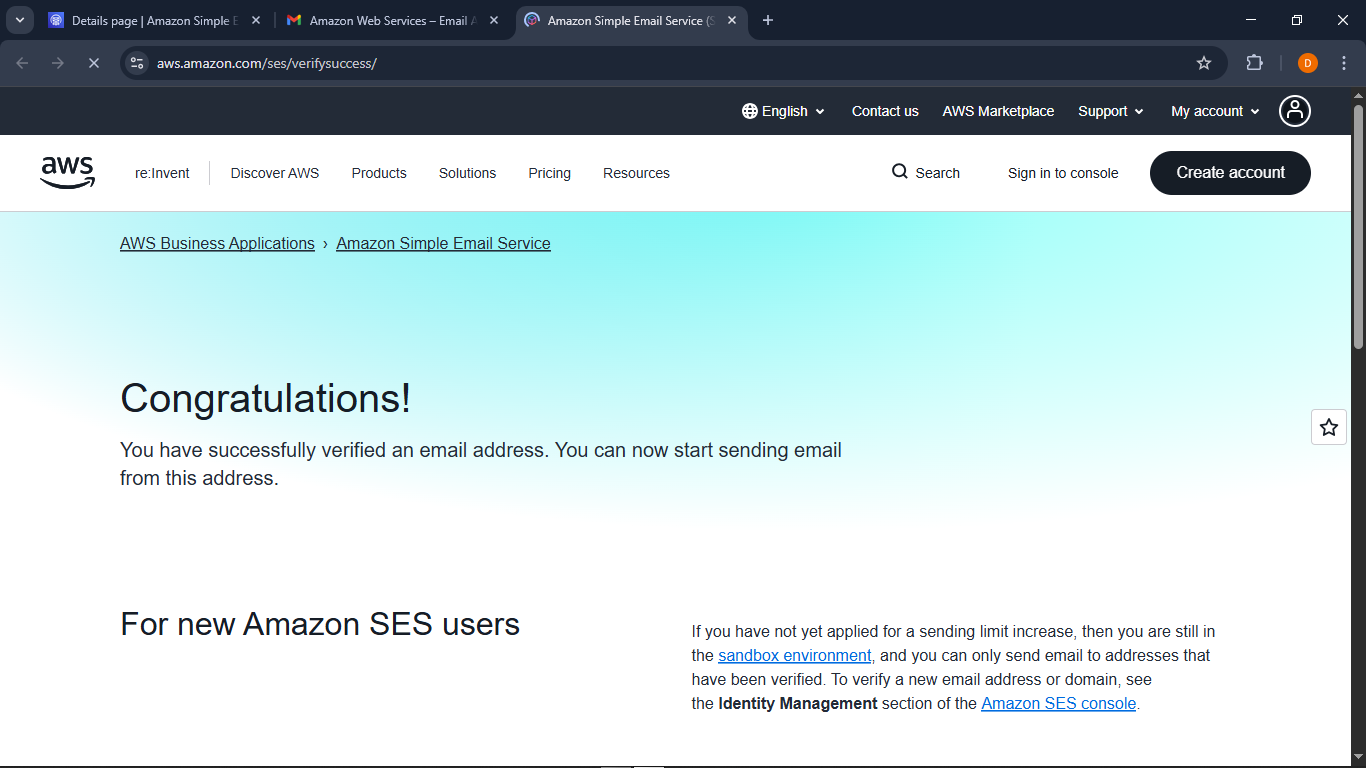Bookmark the page using the star icon
The width and height of the screenshot is (1366, 768).
[1203, 62]
